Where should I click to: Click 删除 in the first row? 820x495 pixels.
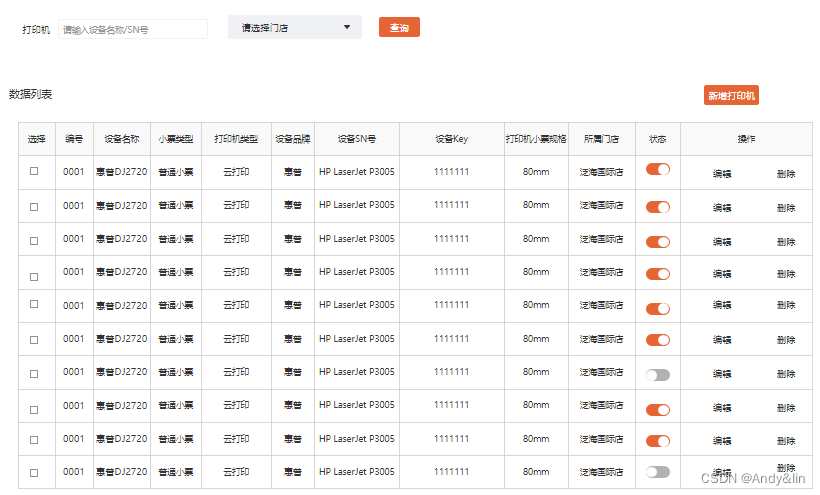tap(786, 174)
